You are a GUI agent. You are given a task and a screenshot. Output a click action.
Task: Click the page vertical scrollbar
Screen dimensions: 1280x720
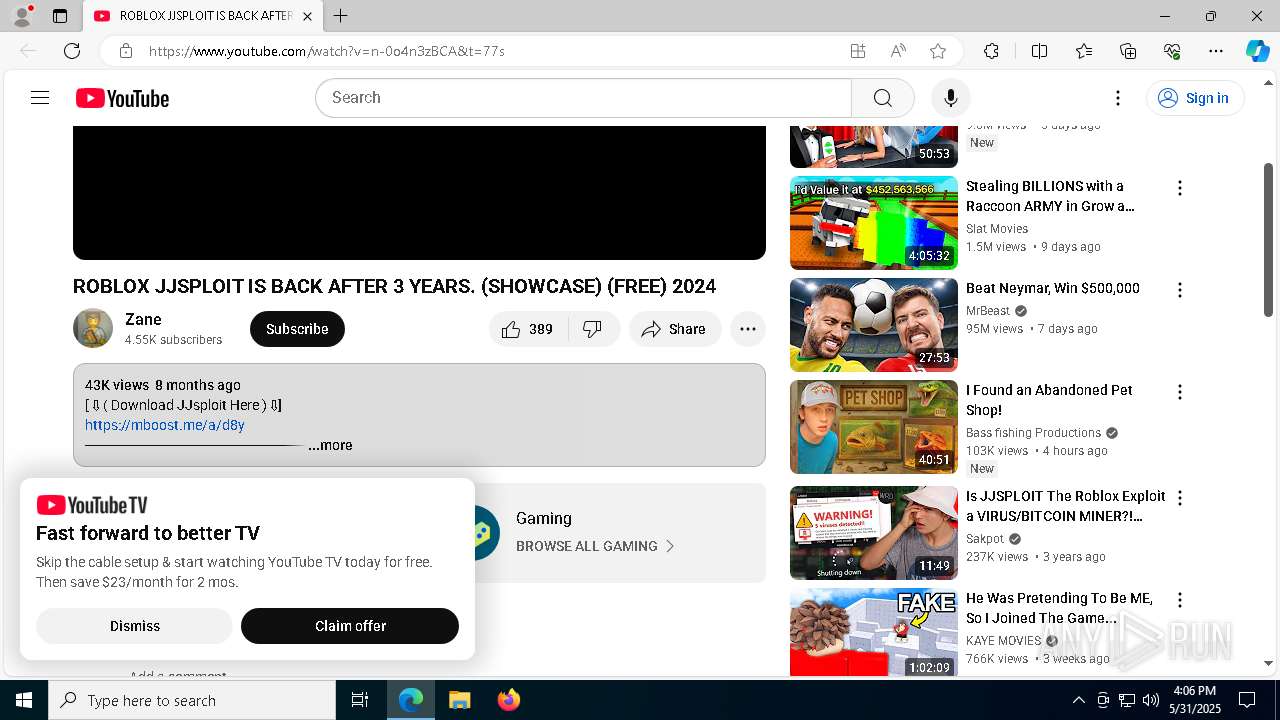point(1269,240)
